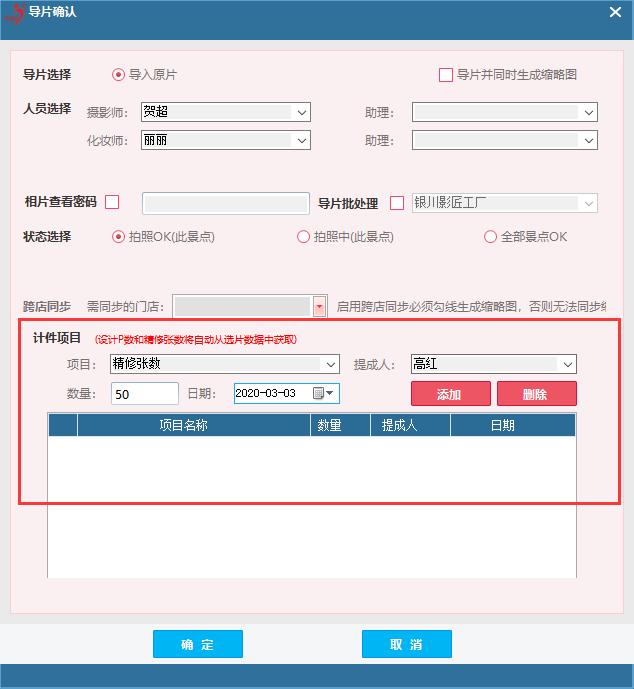Click the 提成人 column header
This screenshot has width=634, height=689.
(x=410, y=425)
